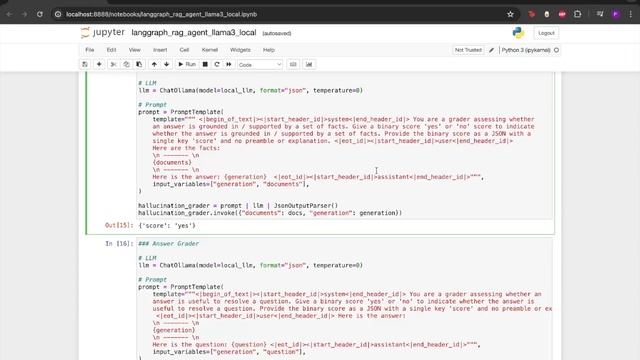Open the purple profile avatar
Screen dimensions: 640x360
(x=616, y=14)
